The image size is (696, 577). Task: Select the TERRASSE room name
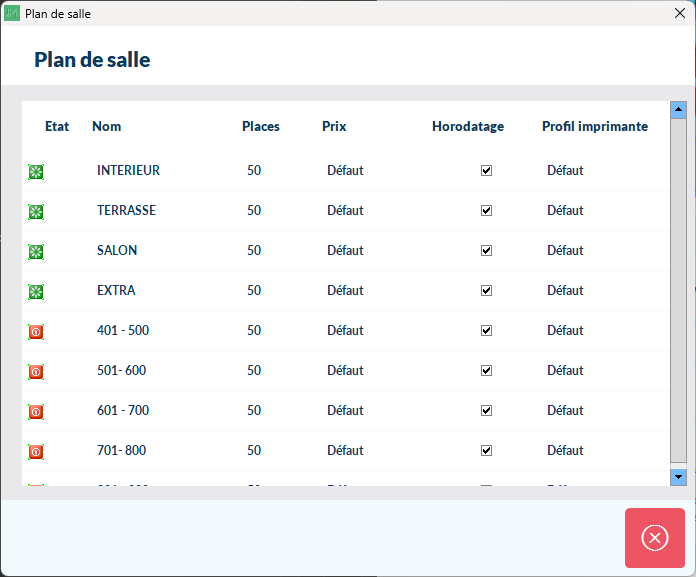point(127,210)
